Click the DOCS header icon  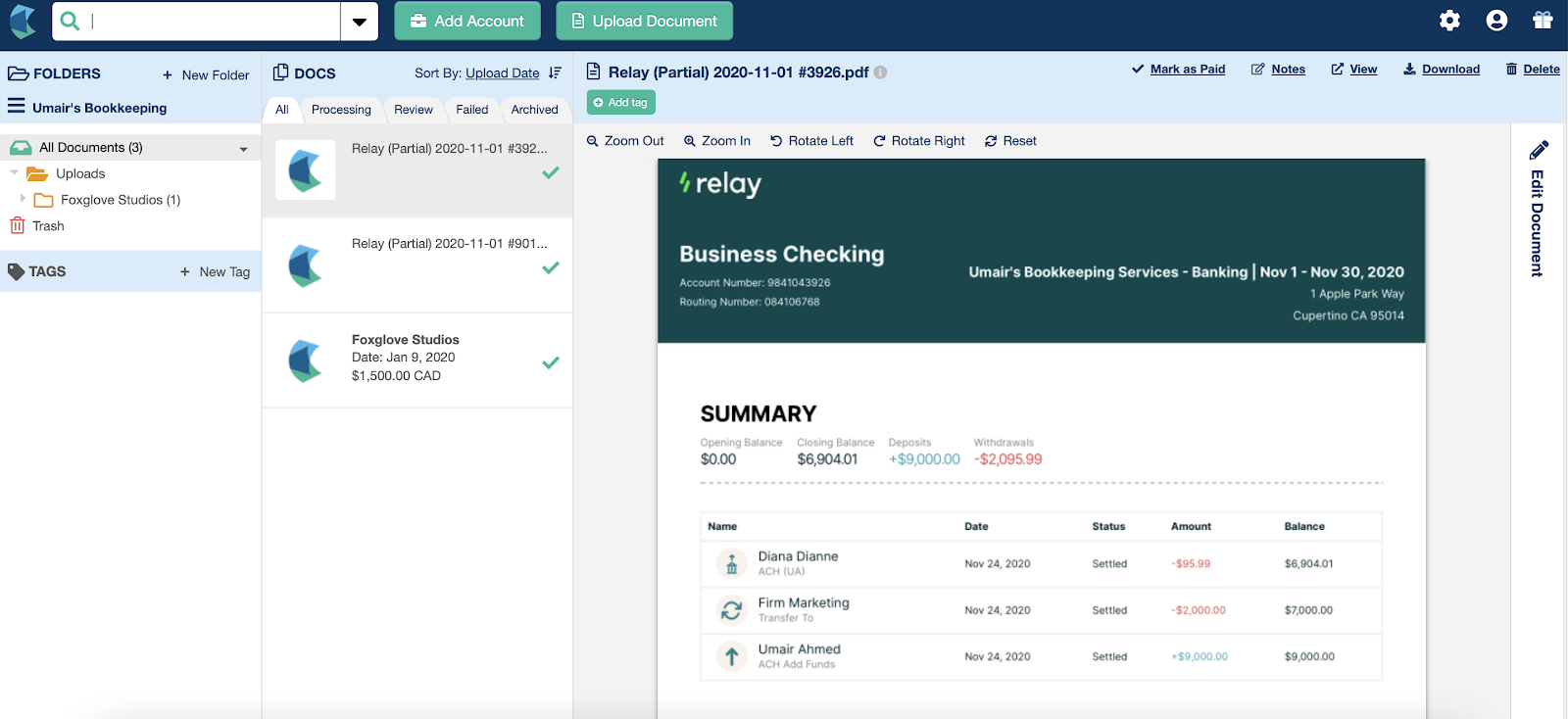click(x=280, y=72)
